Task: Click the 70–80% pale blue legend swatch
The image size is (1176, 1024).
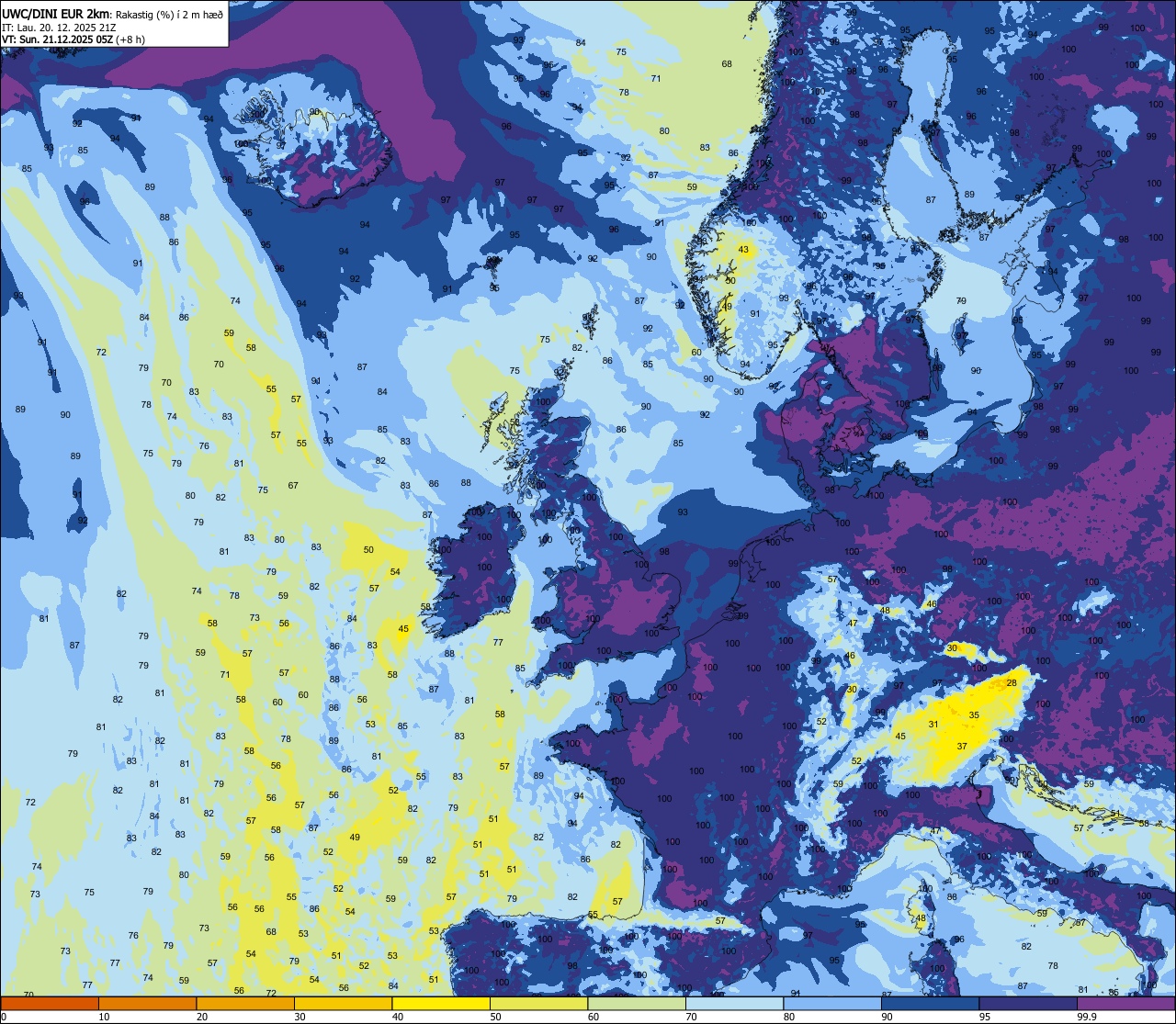Action: tap(734, 1004)
